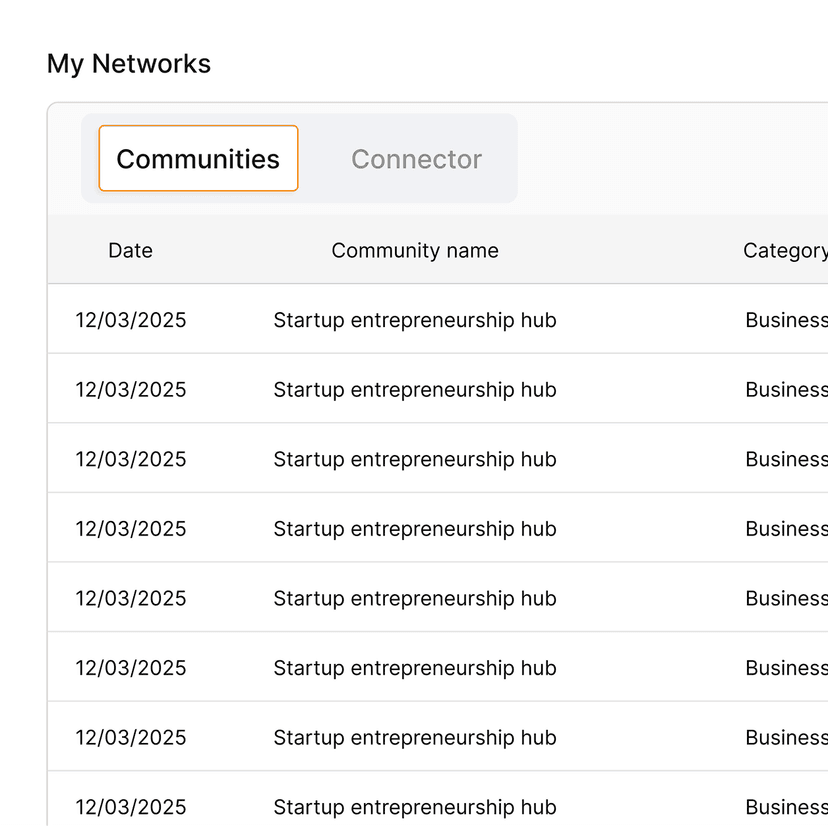Sort by the Date column header
Viewport: 828px width, 827px height.
130,251
